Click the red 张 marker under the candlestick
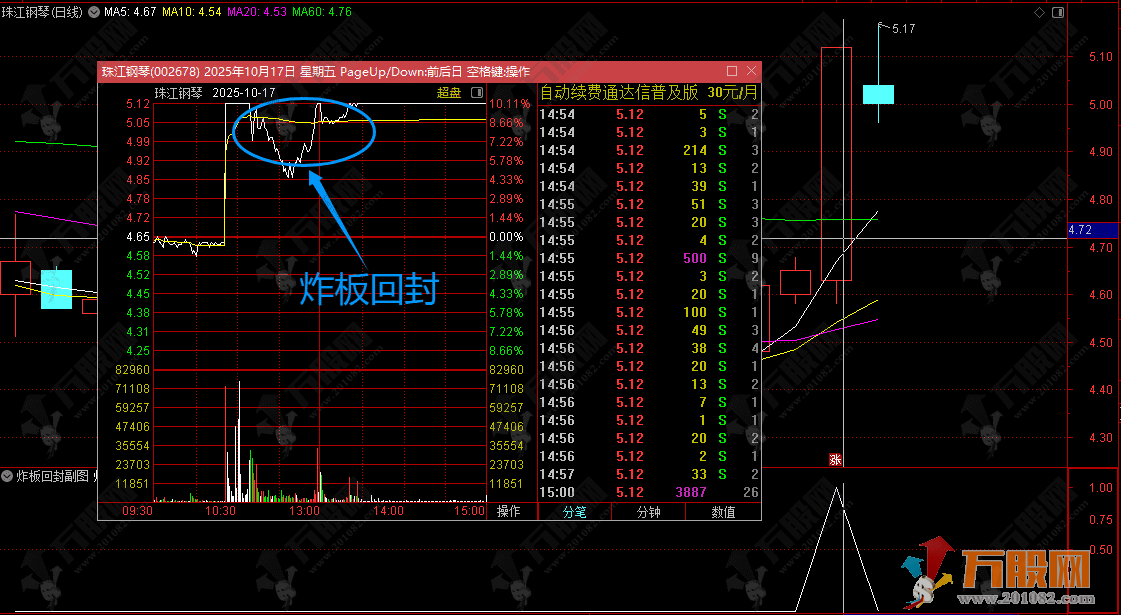Screen dimensions: 1121x615 [835, 460]
